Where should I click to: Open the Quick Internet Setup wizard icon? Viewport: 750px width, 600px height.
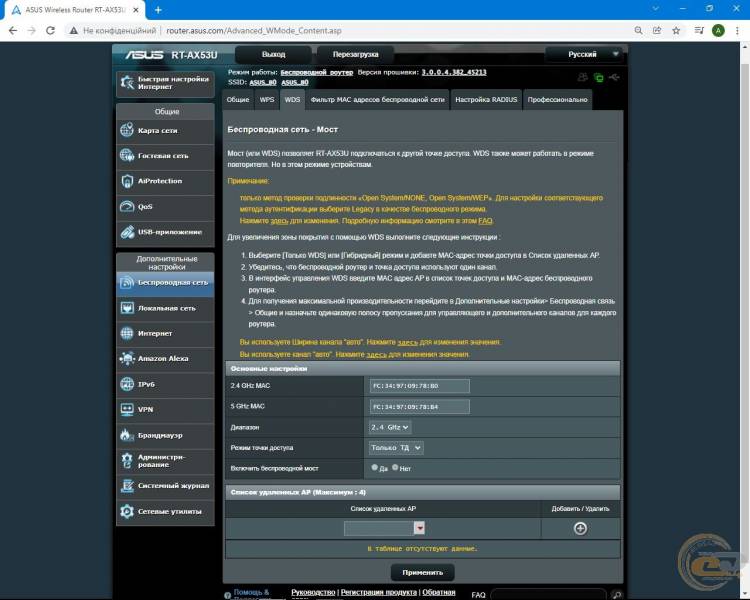point(127,83)
